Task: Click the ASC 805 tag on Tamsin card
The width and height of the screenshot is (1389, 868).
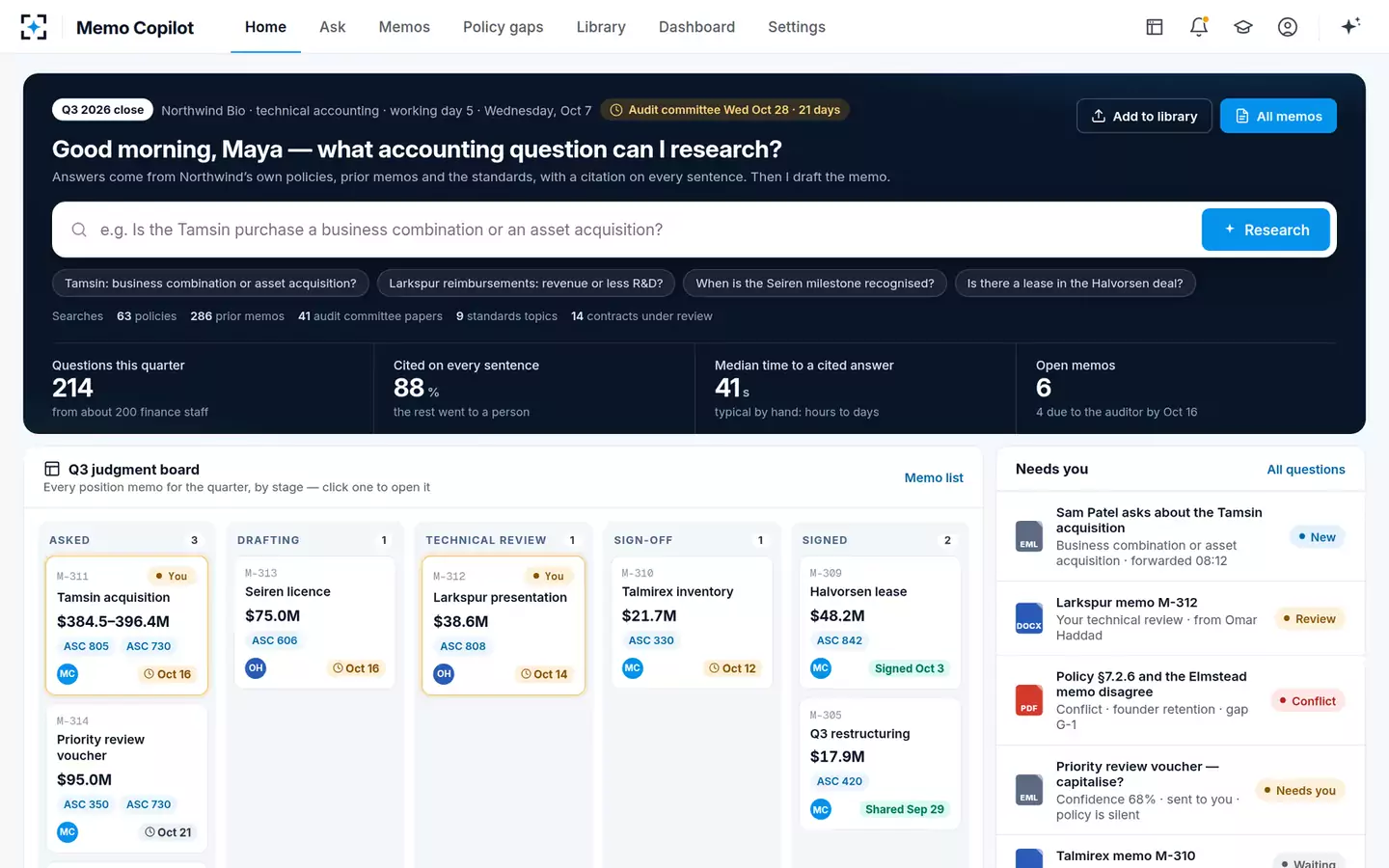Action: (x=86, y=646)
